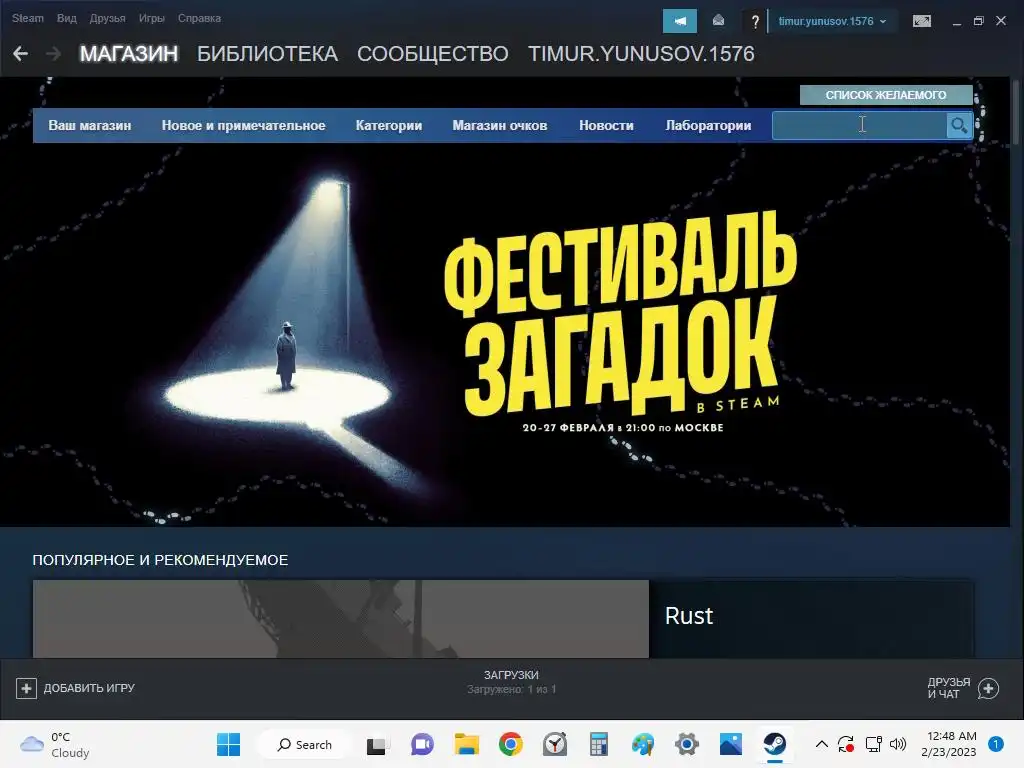Go to Новости

606,125
